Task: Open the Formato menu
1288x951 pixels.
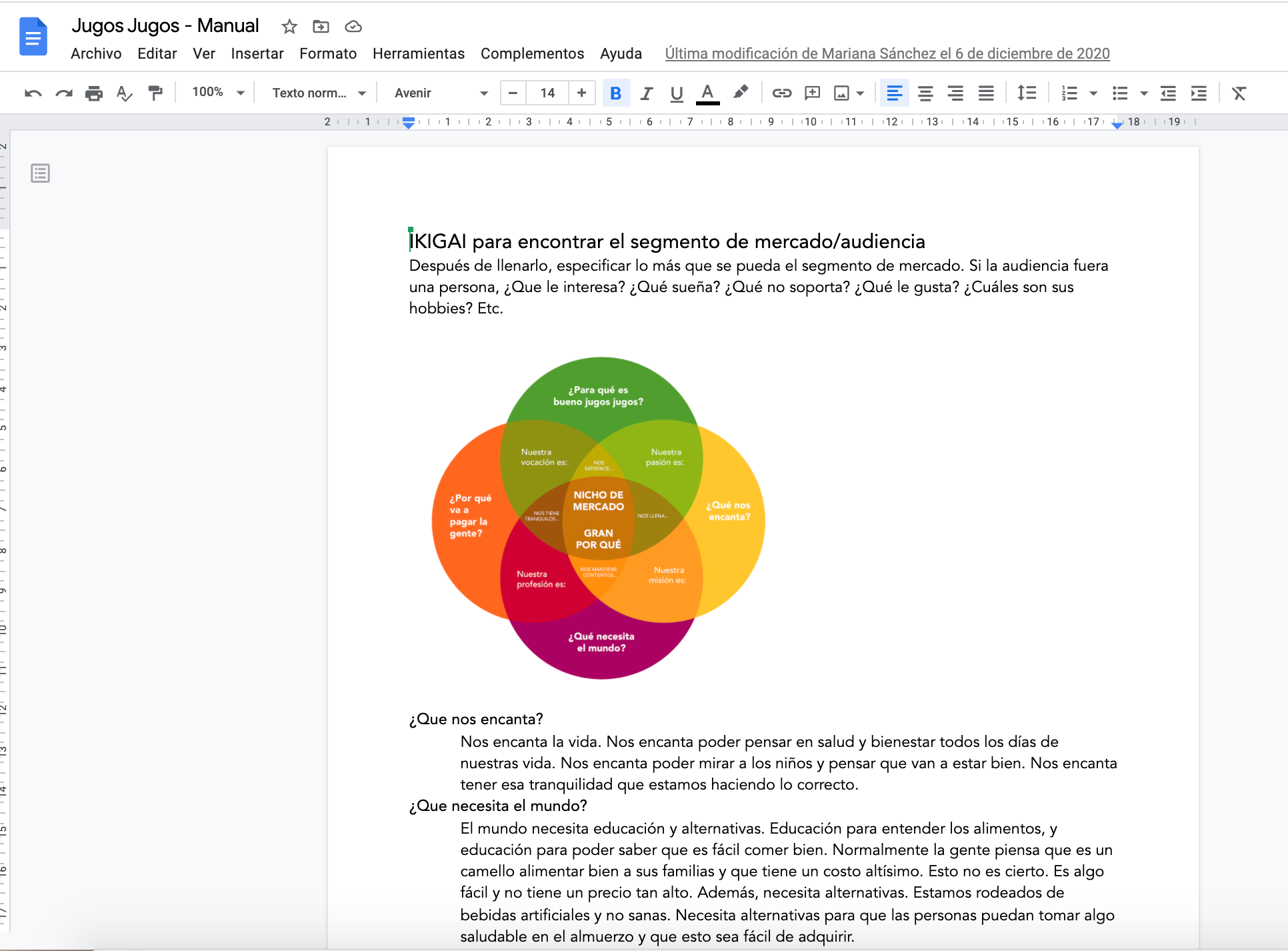Action: tap(328, 53)
